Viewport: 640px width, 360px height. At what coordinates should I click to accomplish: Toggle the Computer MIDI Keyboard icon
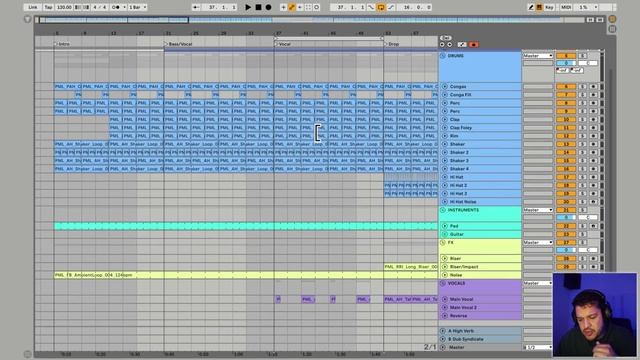pos(539,7)
